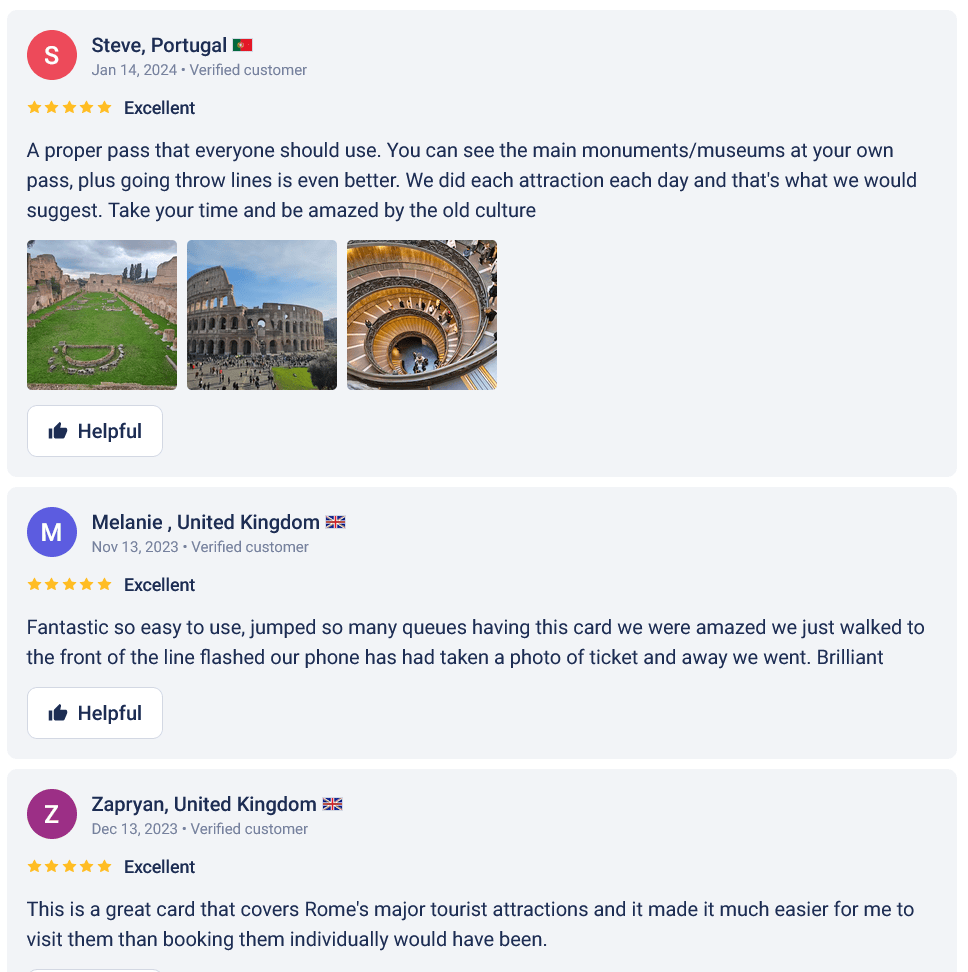Click the Excellent rating label on Zapryan's review
Screen dimensions: 968x972
[x=159, y=866]
